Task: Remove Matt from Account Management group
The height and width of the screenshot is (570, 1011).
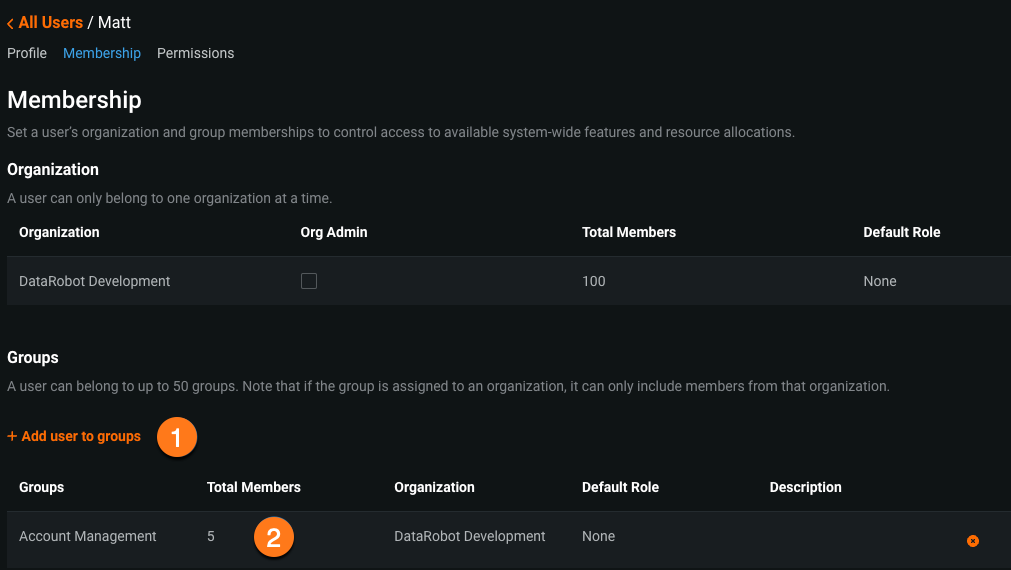Action: (972, 541)
